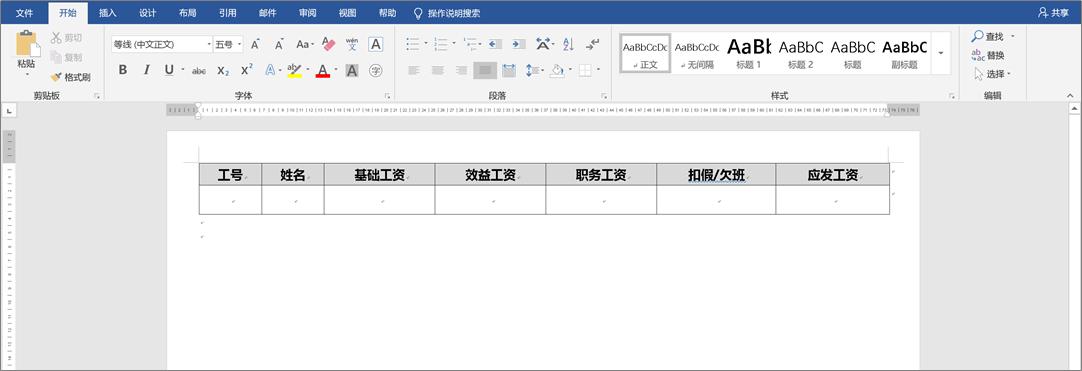
Task: Decrease paragraph indent
Action: [495, 44]
